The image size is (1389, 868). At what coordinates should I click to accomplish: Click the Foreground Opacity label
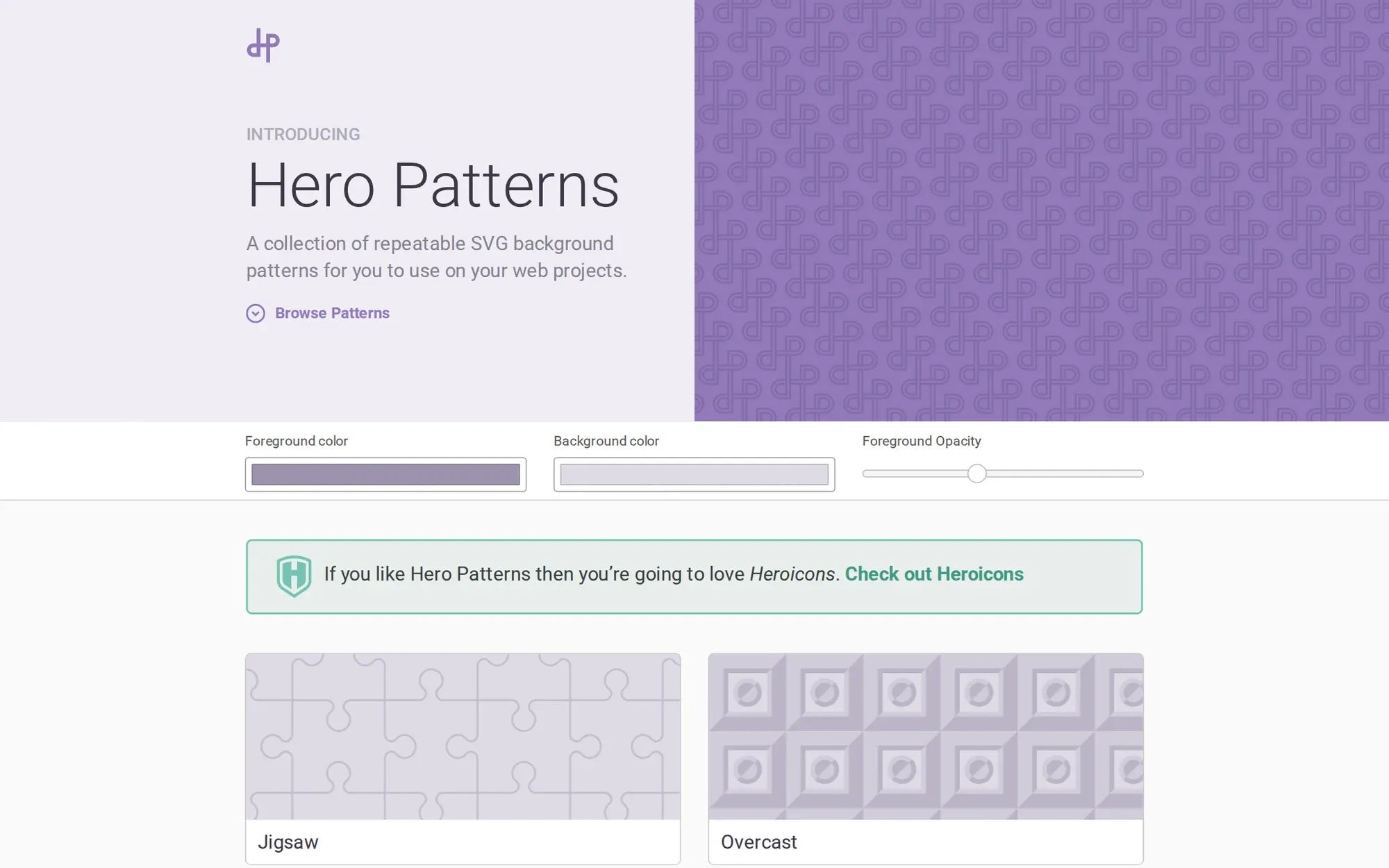pos(922,441)
